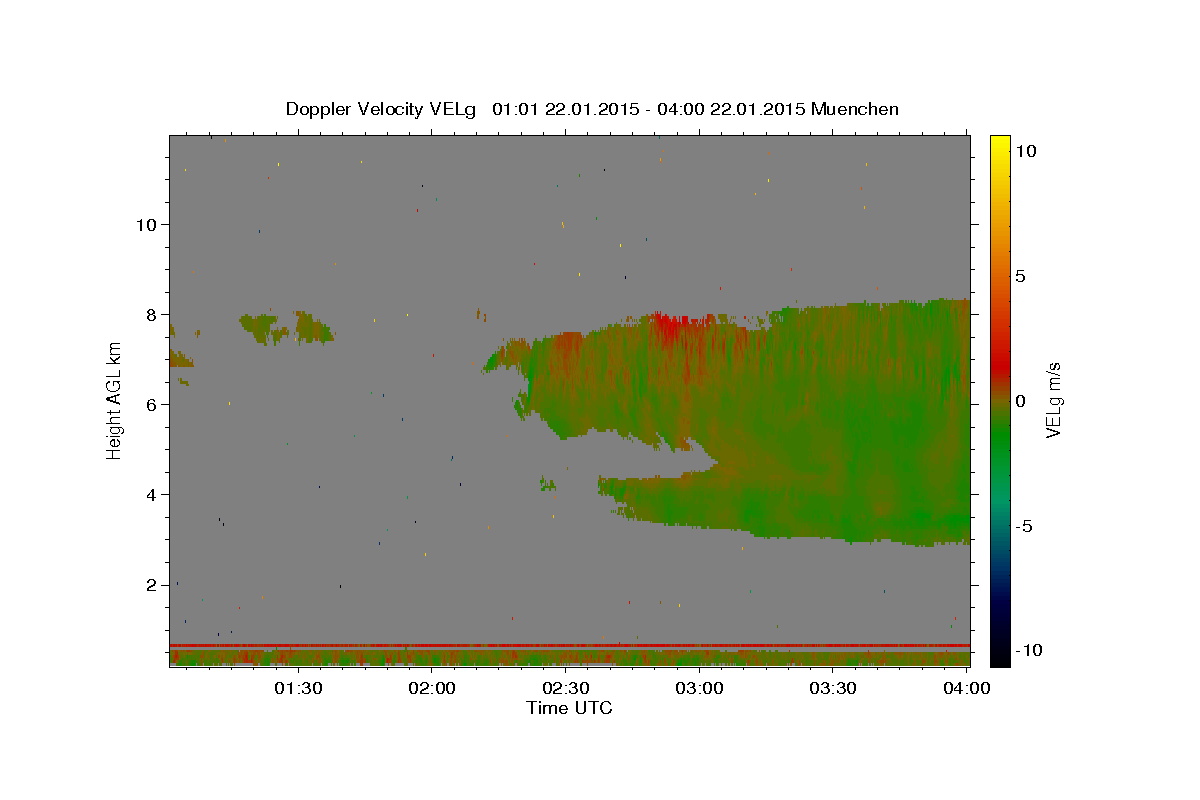
Task: Click the 'VELg m/s' colorbar label
Action: (x=1053, y=401)
